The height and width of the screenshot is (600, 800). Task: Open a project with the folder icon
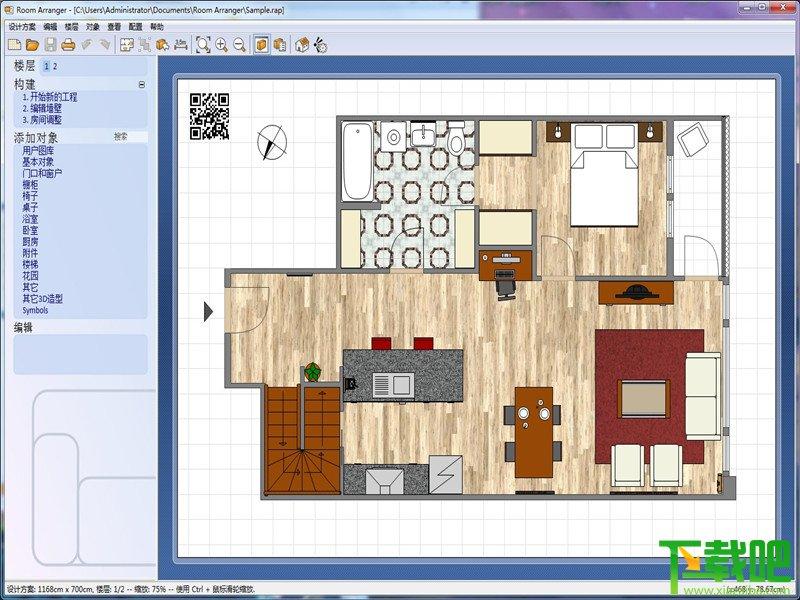32,45
